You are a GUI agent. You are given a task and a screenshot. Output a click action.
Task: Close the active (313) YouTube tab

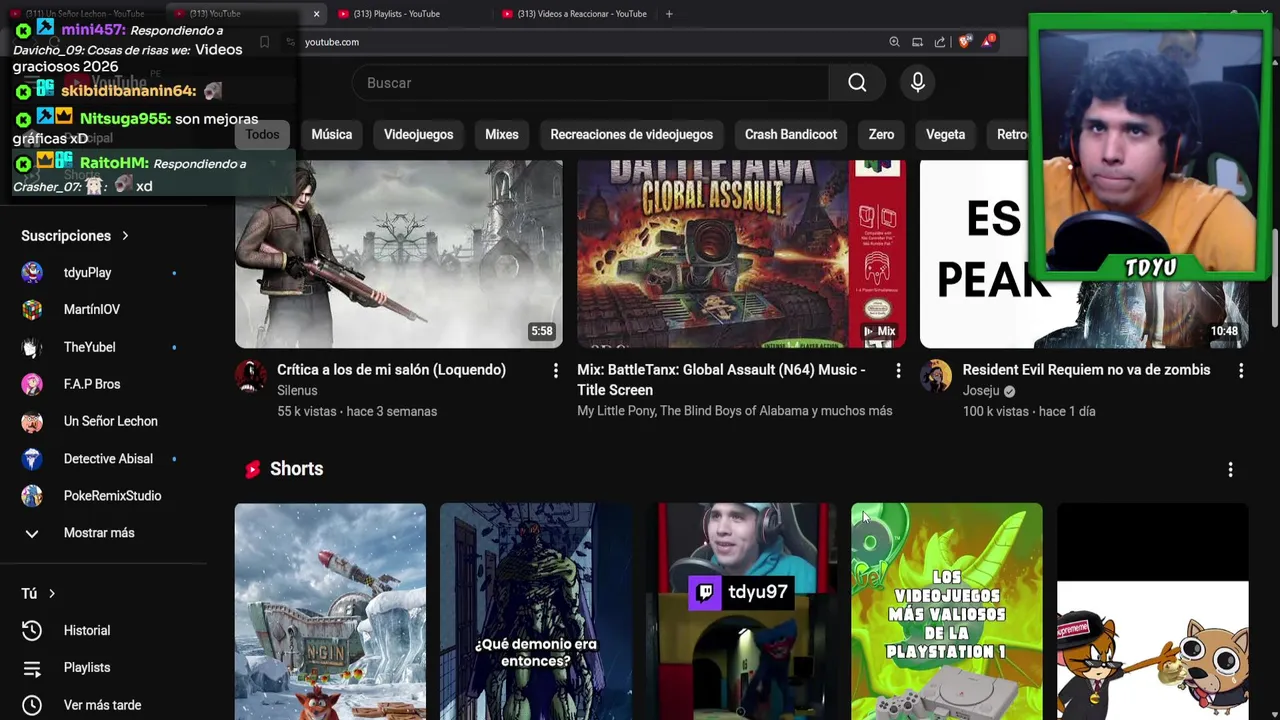(316, 14)
